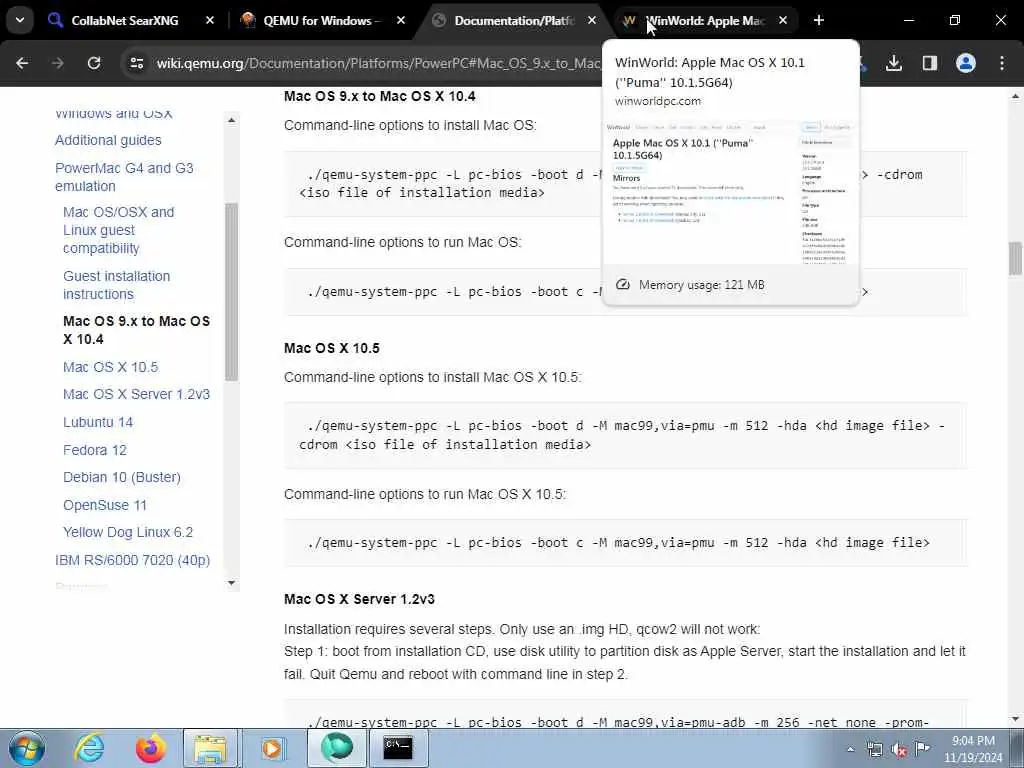
Task: Restore down the browser window
Action: pos(954,21)
